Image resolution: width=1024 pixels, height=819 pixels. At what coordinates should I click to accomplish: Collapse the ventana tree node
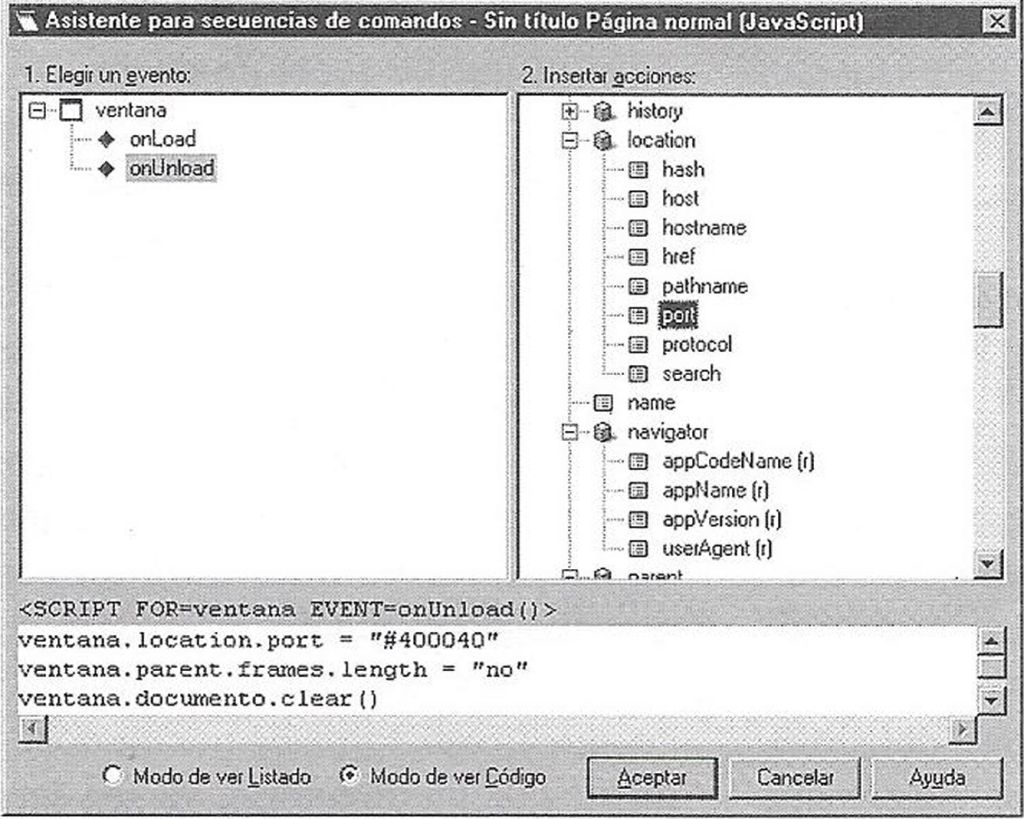38,110
